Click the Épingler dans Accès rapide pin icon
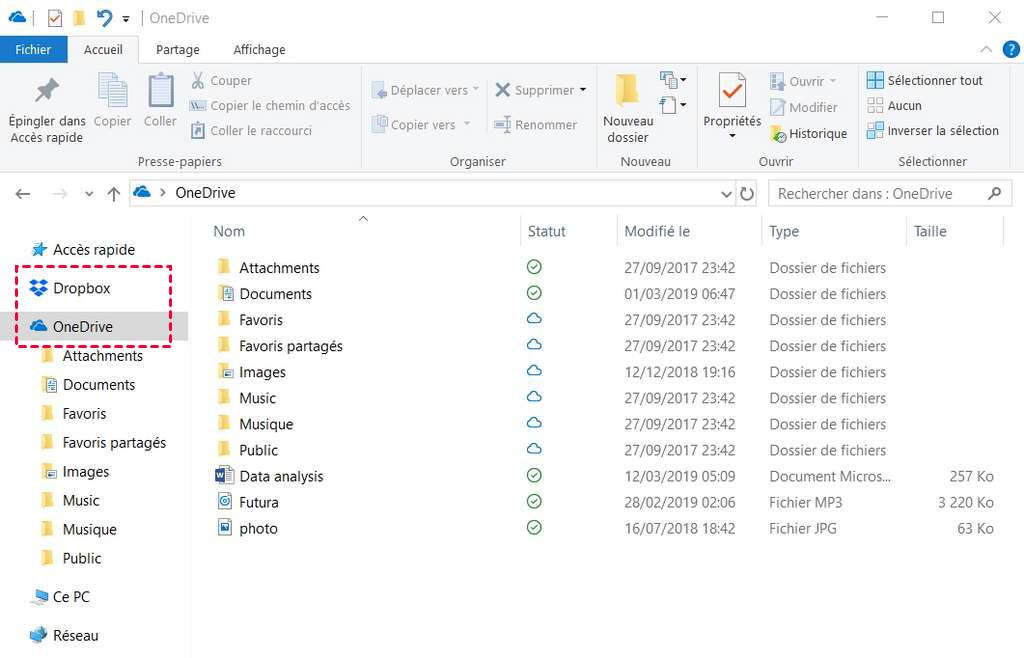This screenshot has width=1024, height=658. (46, 92)
